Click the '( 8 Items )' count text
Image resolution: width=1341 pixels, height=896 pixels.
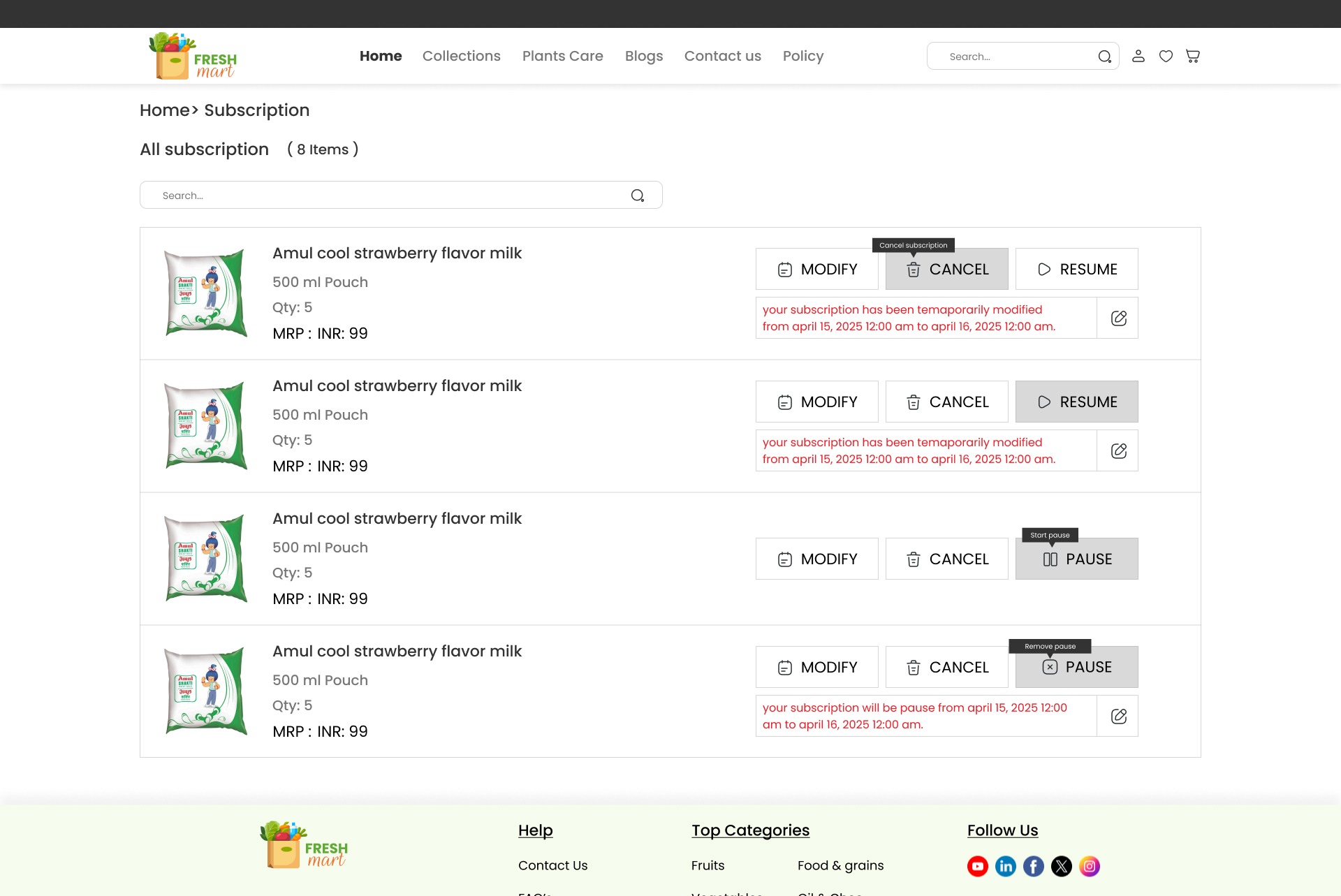323,149
